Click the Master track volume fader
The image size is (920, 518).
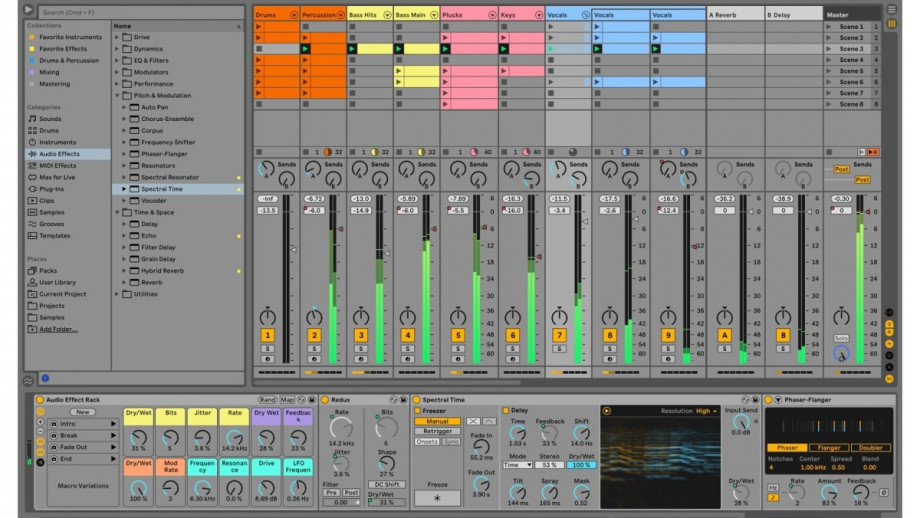click(x=868, y=212)
